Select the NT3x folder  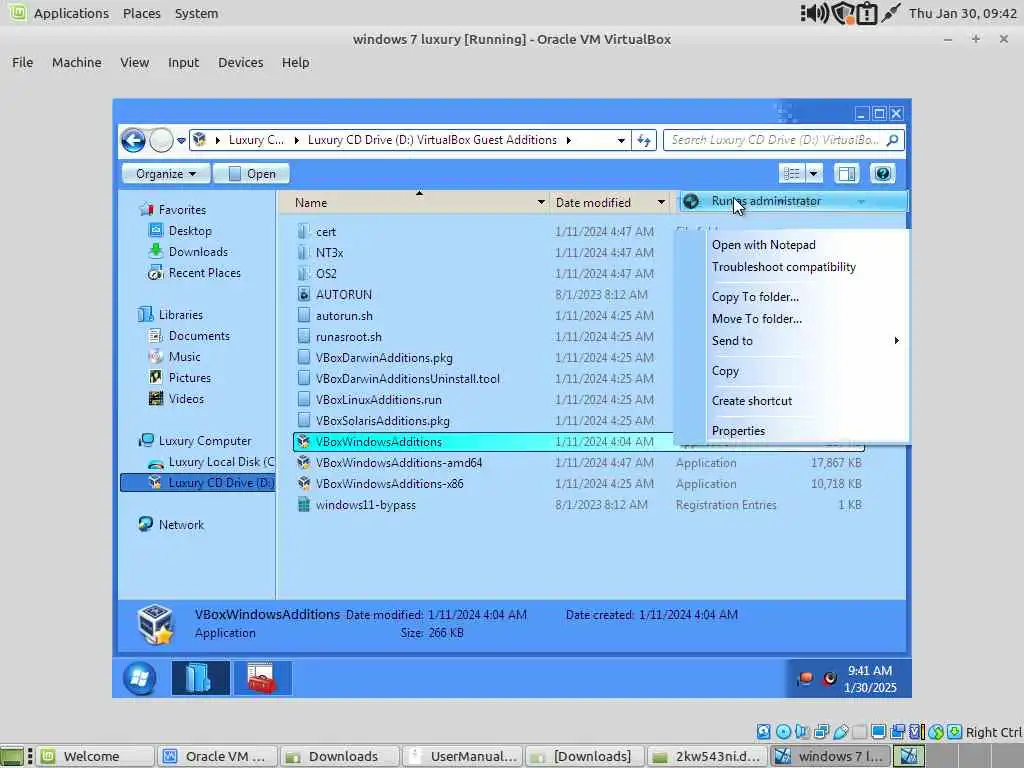point(329,253)
